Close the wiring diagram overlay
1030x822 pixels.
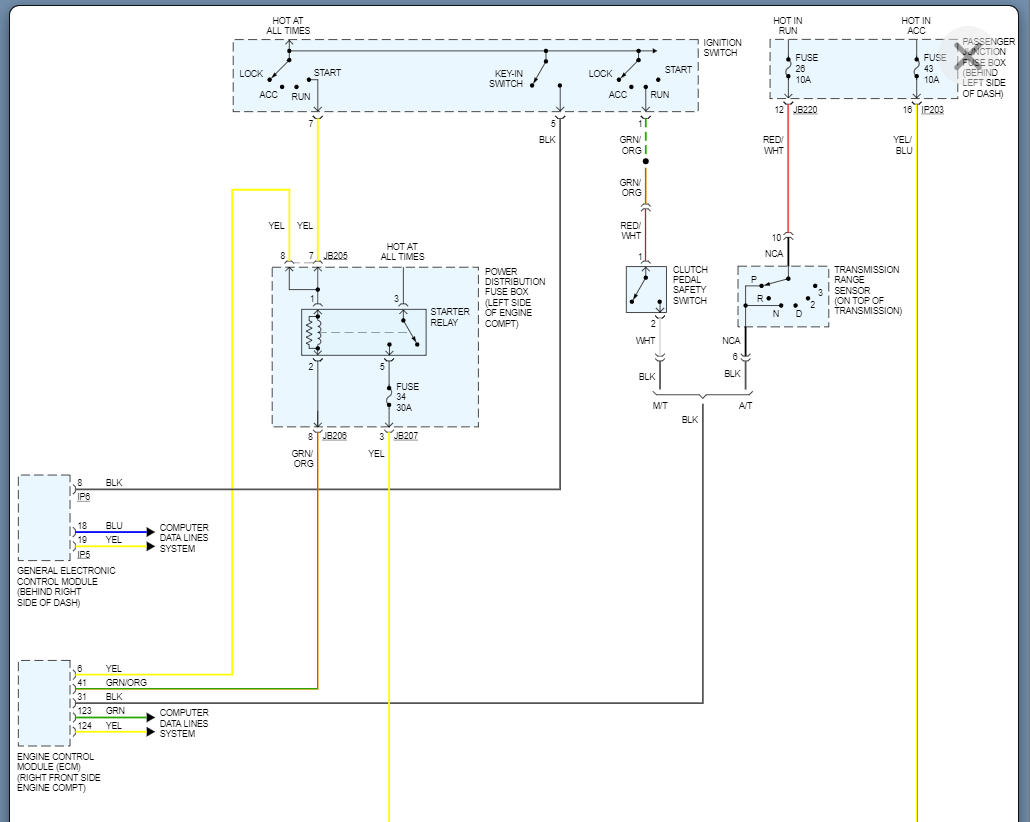(968, 54)
